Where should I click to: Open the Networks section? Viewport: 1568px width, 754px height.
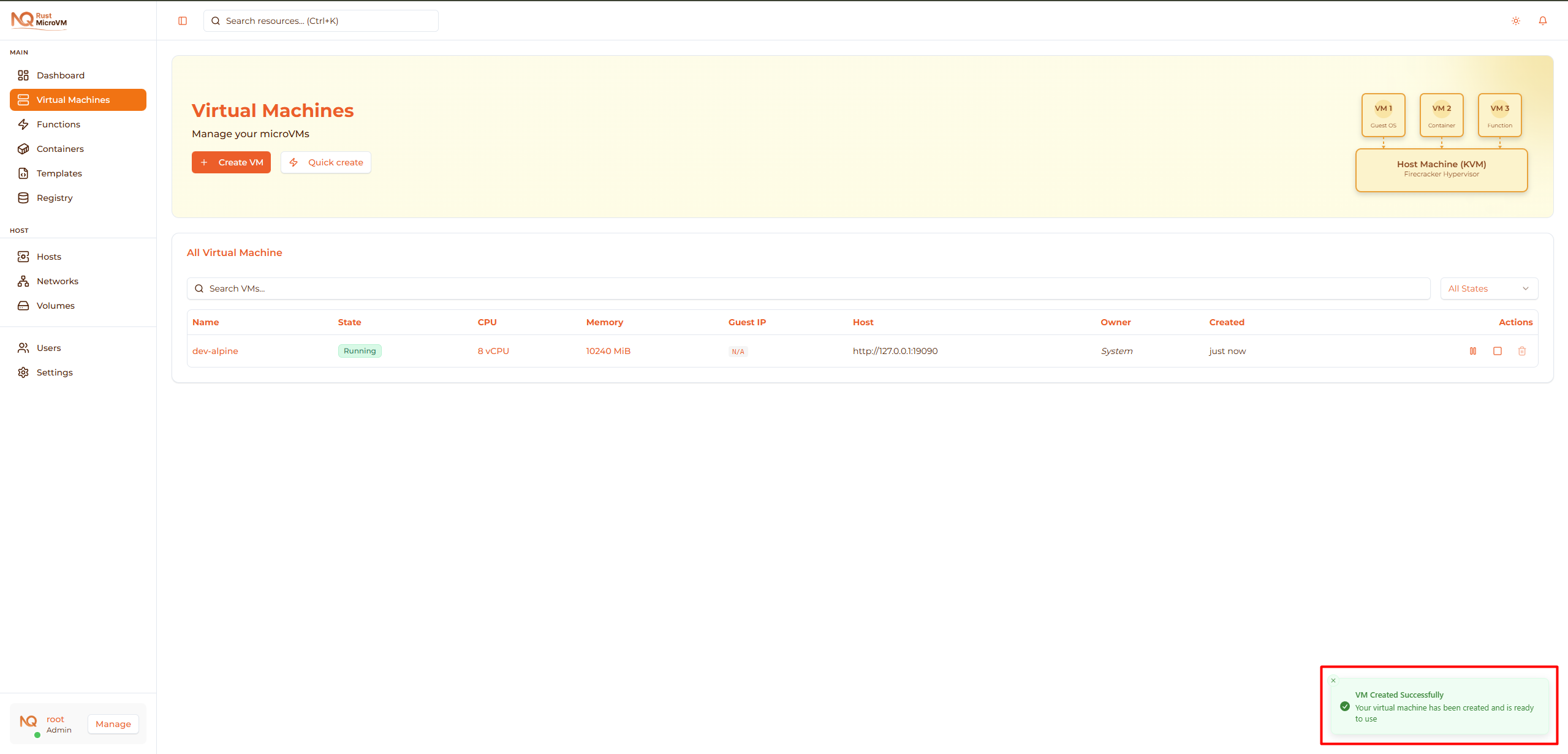[57, 281]
